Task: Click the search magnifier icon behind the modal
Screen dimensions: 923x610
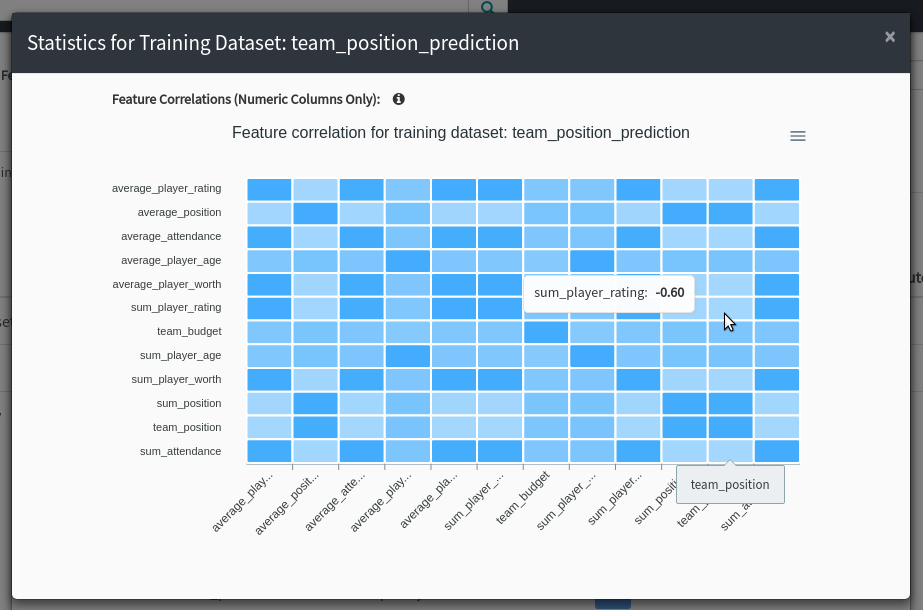Action: pos(488,7)
